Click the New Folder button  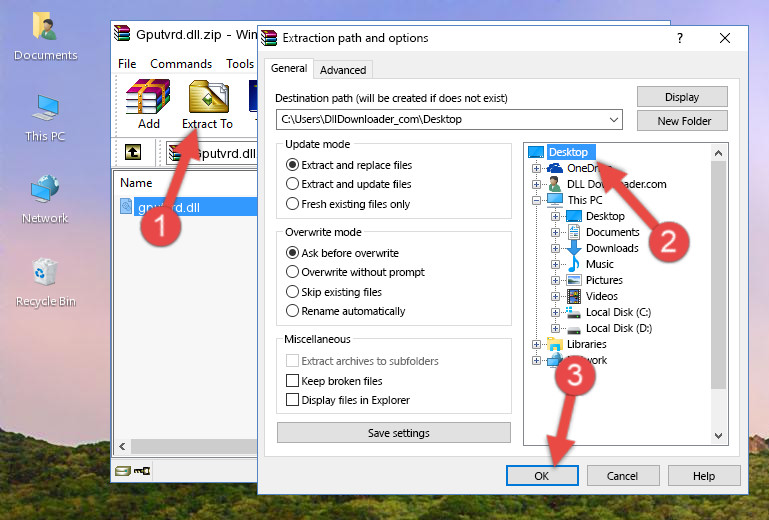[682, 121]
